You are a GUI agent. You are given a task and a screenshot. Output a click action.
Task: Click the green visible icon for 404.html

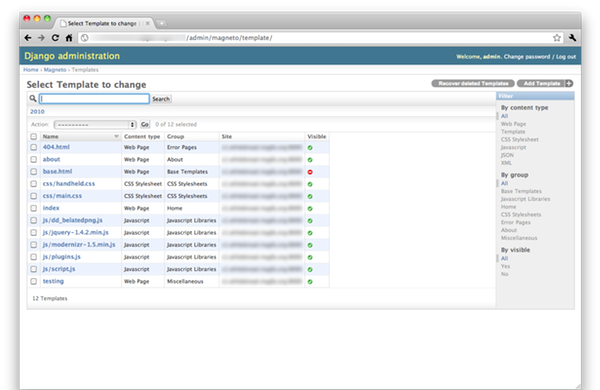click(x=310, y=148)
